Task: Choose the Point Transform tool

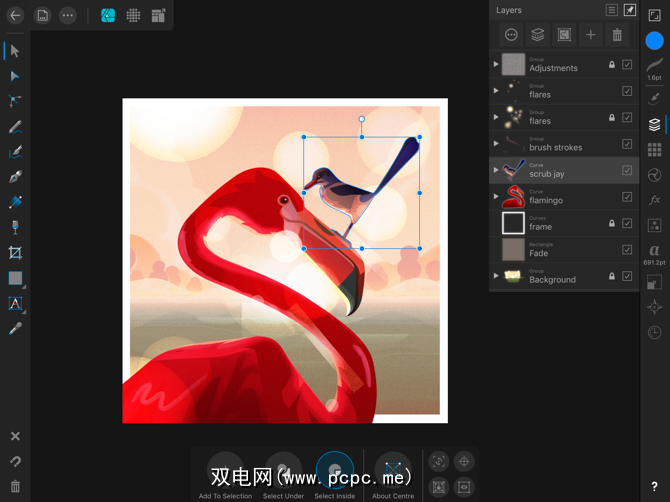Action: (x=15, y=101)
